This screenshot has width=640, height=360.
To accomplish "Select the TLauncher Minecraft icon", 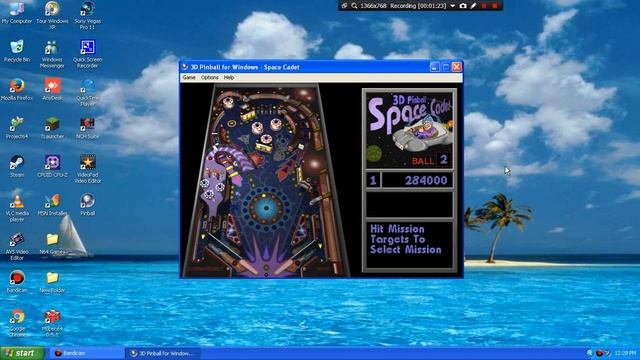I will click(52, 128).
